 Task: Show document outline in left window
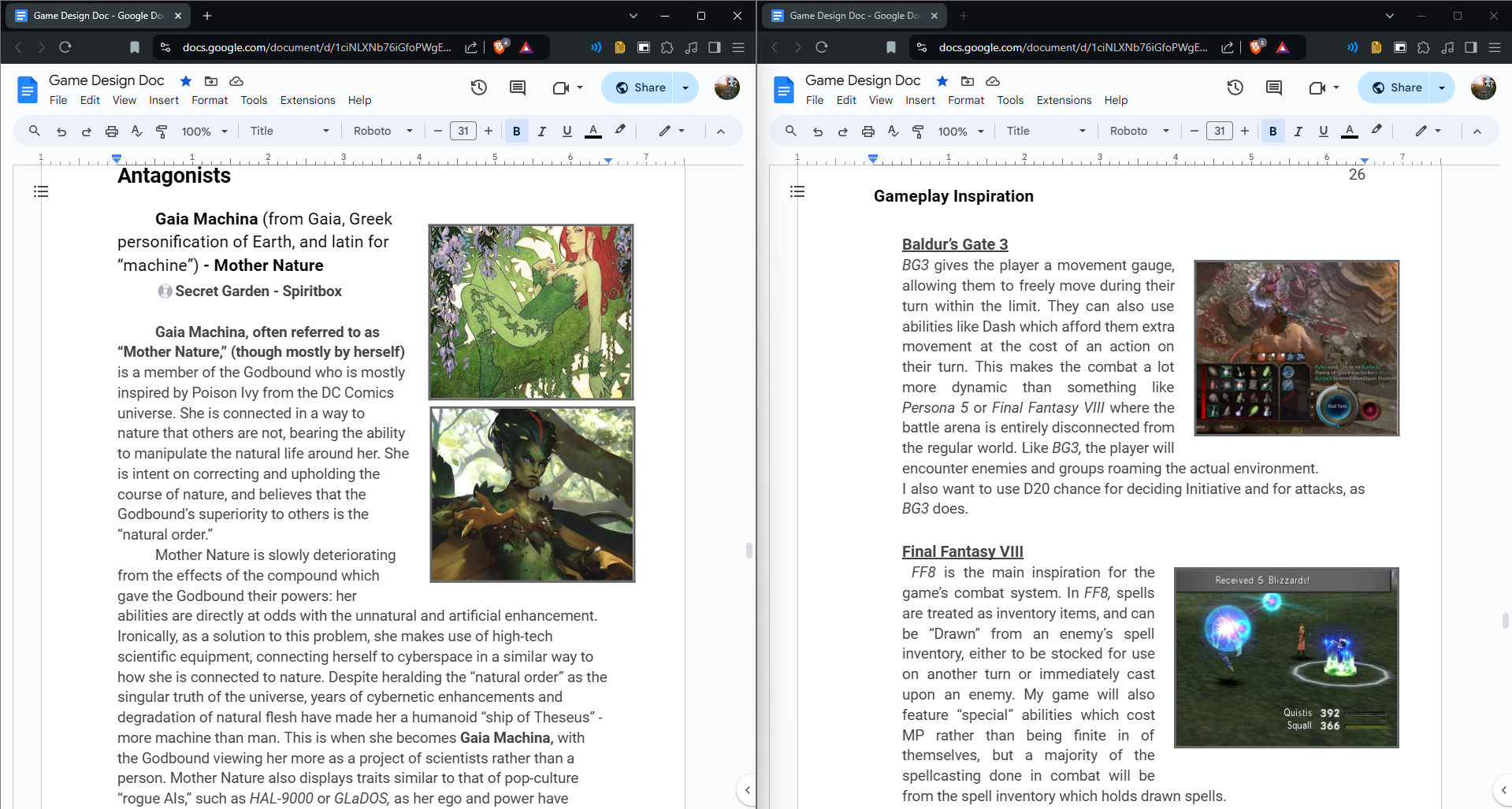(x=41, y=191)
